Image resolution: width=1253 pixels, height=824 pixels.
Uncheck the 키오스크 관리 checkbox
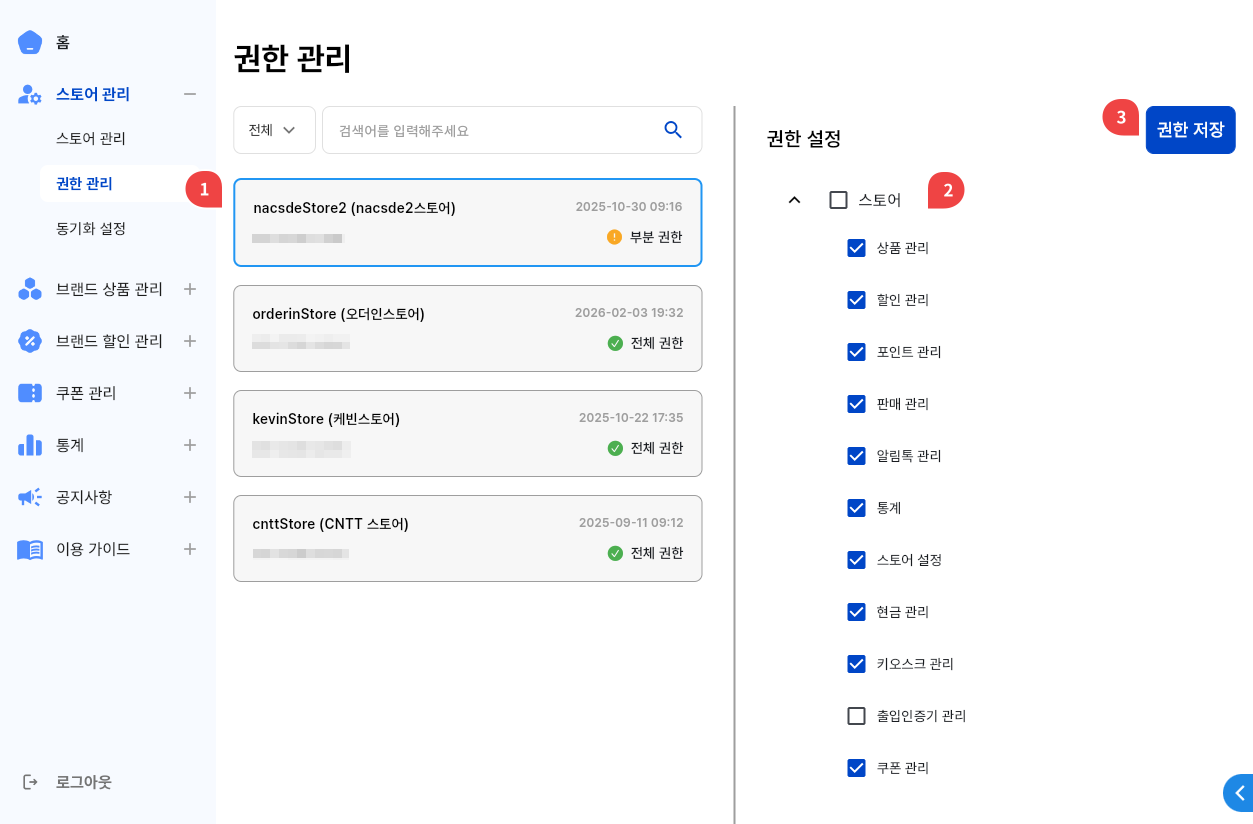click(856, 664)
